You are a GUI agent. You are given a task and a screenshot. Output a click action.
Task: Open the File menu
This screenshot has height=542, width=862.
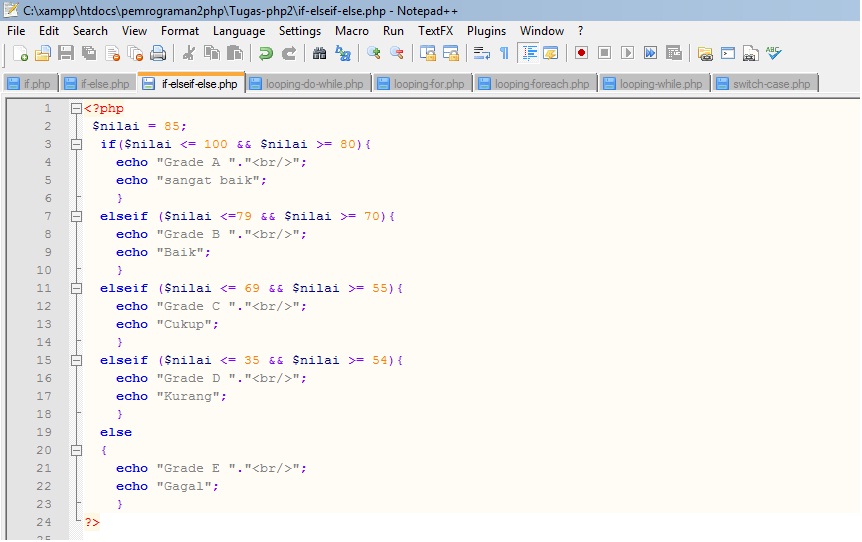[x=16, y=31]
